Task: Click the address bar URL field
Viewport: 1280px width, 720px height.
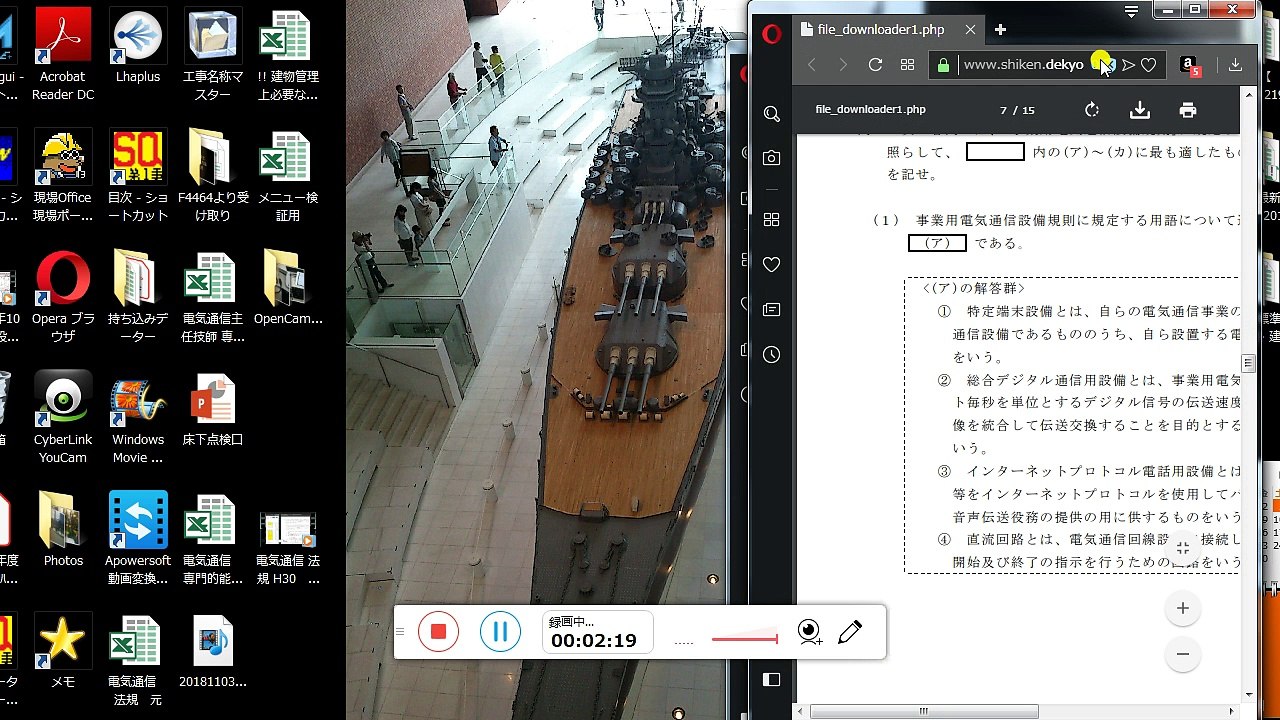Action: coord(1023,65)
